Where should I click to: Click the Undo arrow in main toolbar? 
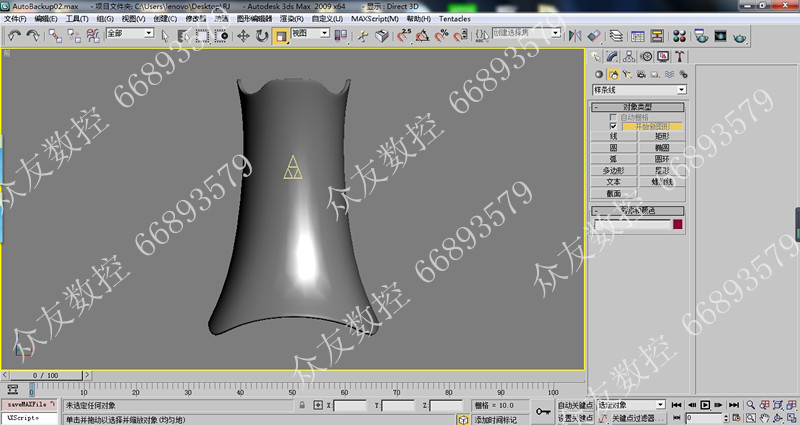[x=14, y=35]
